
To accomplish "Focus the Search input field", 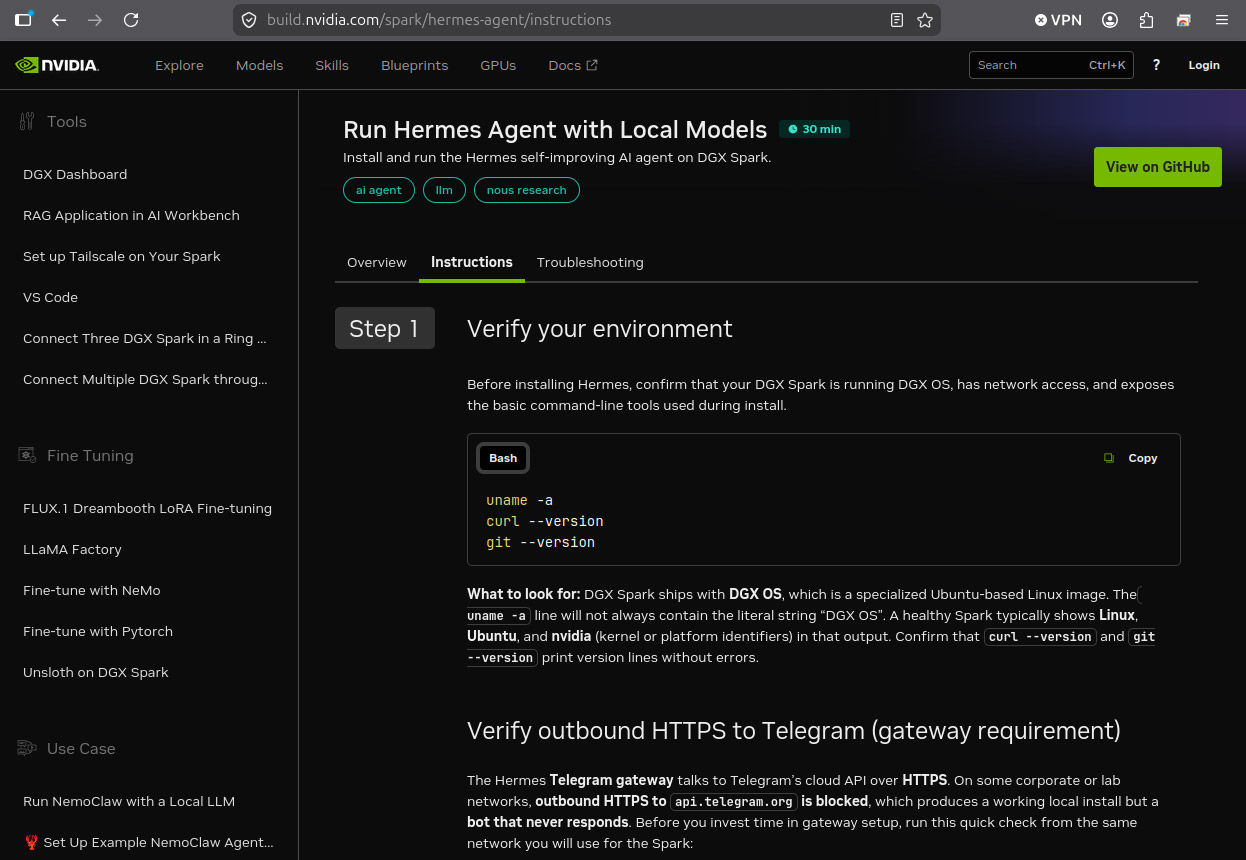I will (x=1051, y=65).
